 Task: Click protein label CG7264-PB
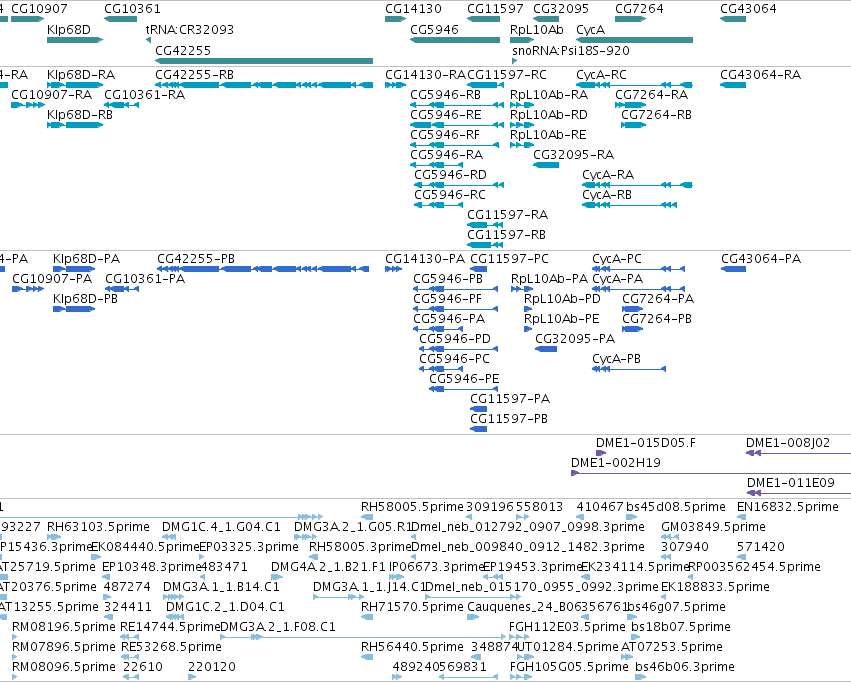pos(657,319)
